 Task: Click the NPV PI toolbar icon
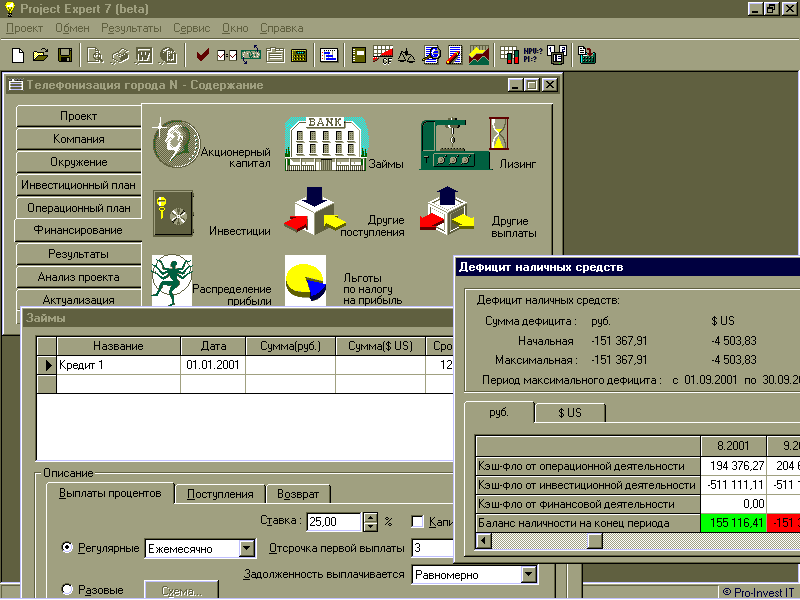(x=533, y=55)
